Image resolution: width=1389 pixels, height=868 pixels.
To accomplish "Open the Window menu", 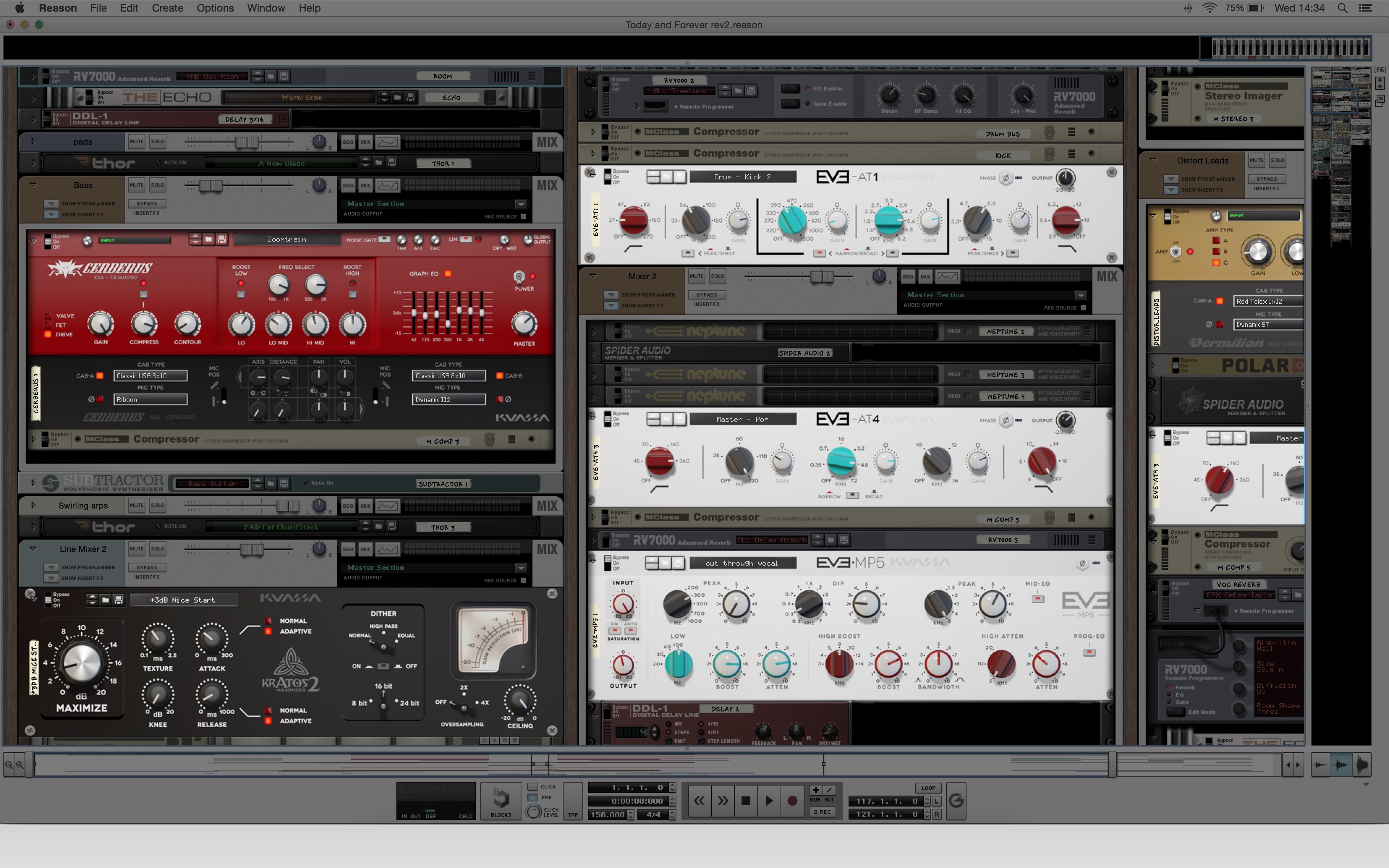I will pyautogui.click(x=266, y=8).
